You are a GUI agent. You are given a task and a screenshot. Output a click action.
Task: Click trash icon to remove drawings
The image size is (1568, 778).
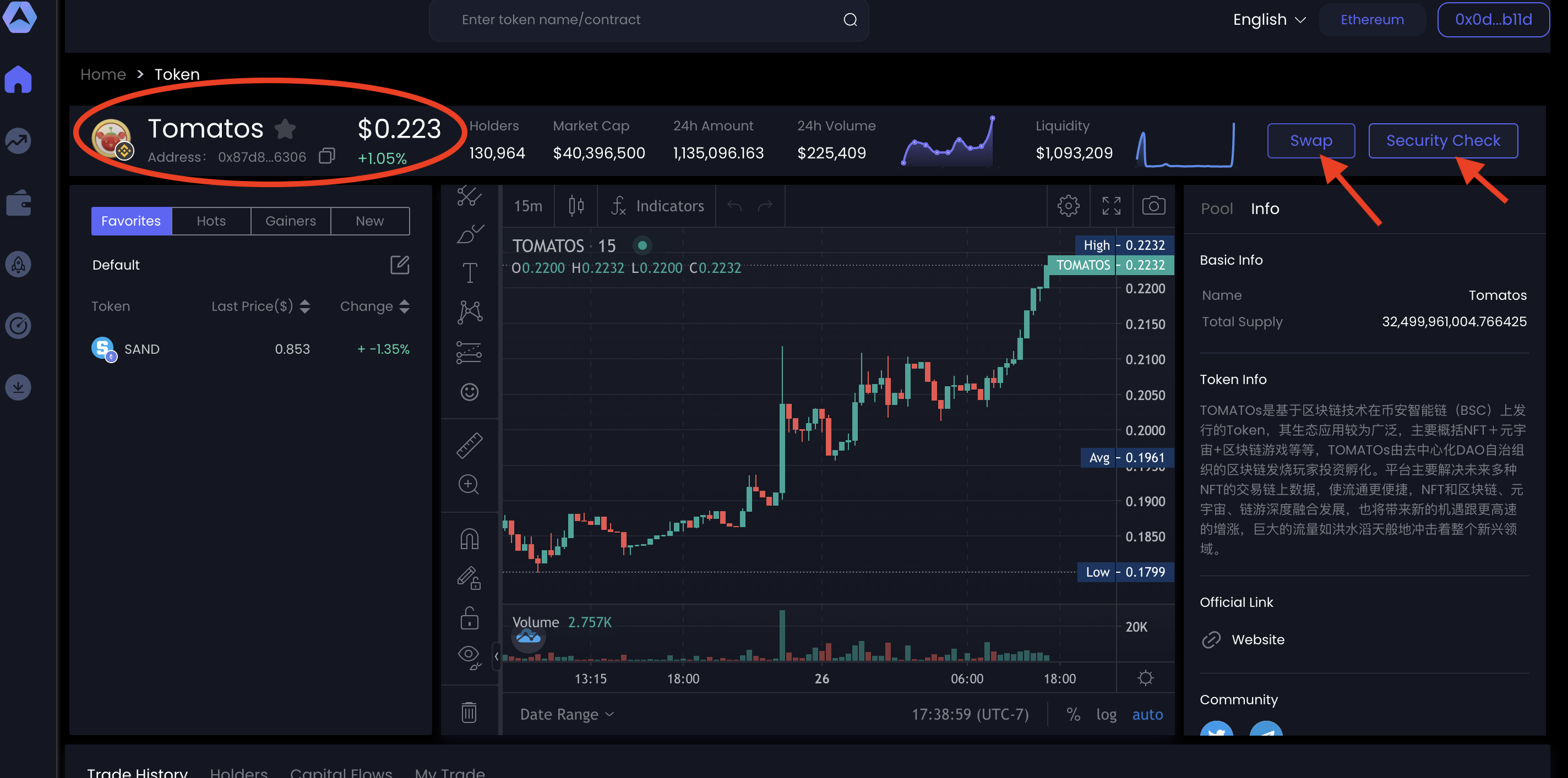[469, 711]
